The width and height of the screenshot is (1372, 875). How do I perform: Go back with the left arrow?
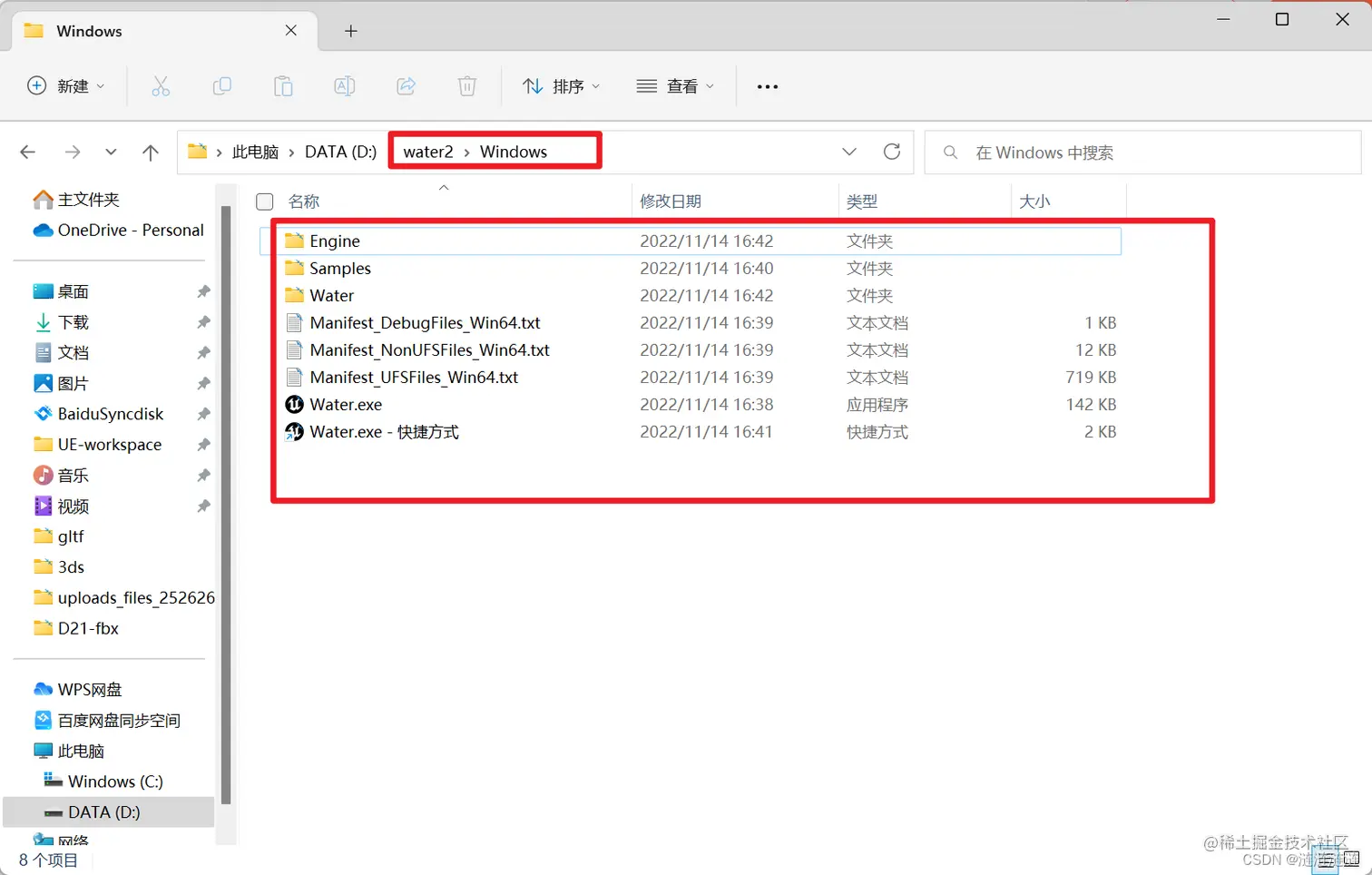coord(28,152)
